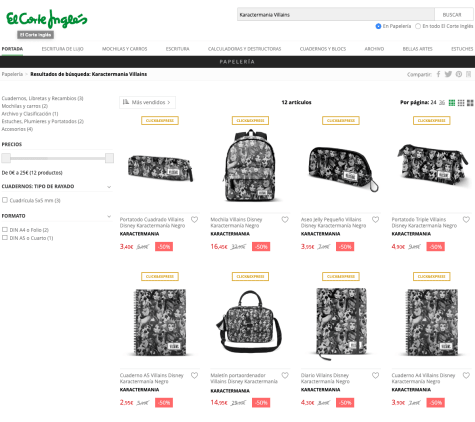Click the Buscar search button

pos(452,15)
